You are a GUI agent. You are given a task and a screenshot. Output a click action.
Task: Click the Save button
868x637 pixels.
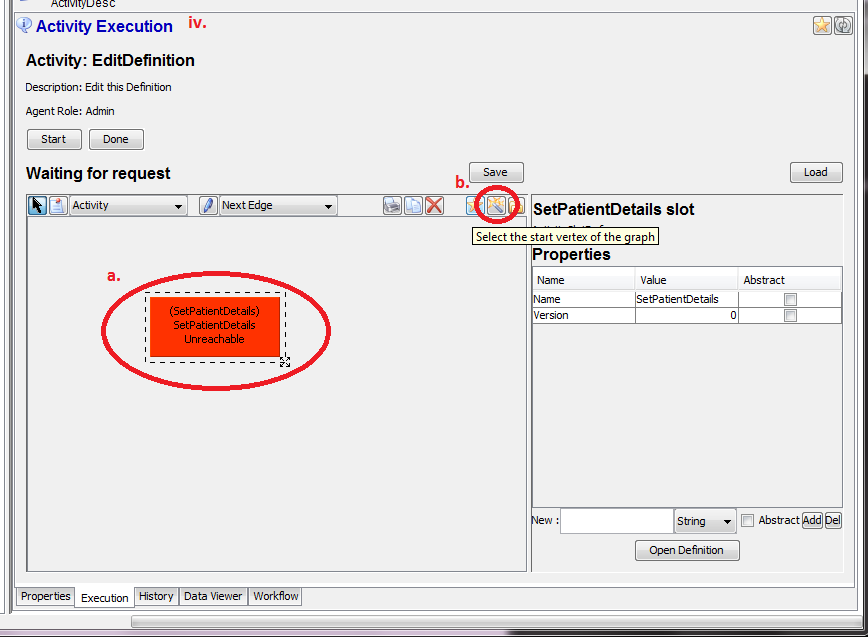496,173
